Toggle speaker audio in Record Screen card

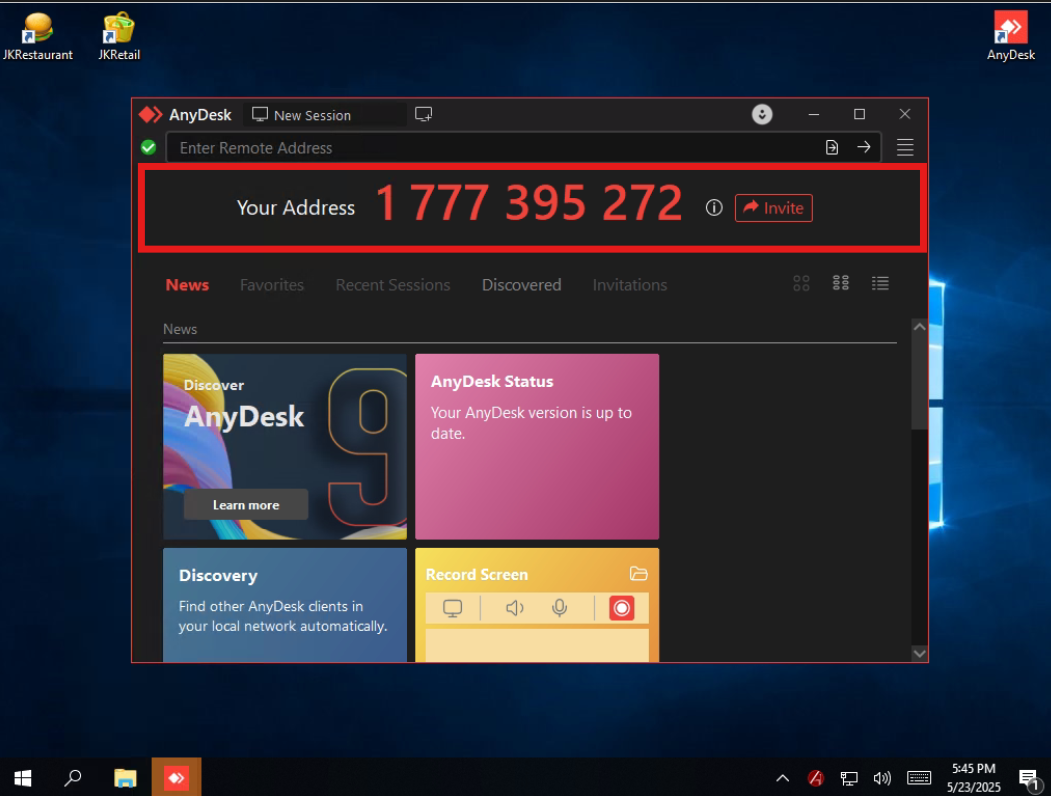point(514,608)
